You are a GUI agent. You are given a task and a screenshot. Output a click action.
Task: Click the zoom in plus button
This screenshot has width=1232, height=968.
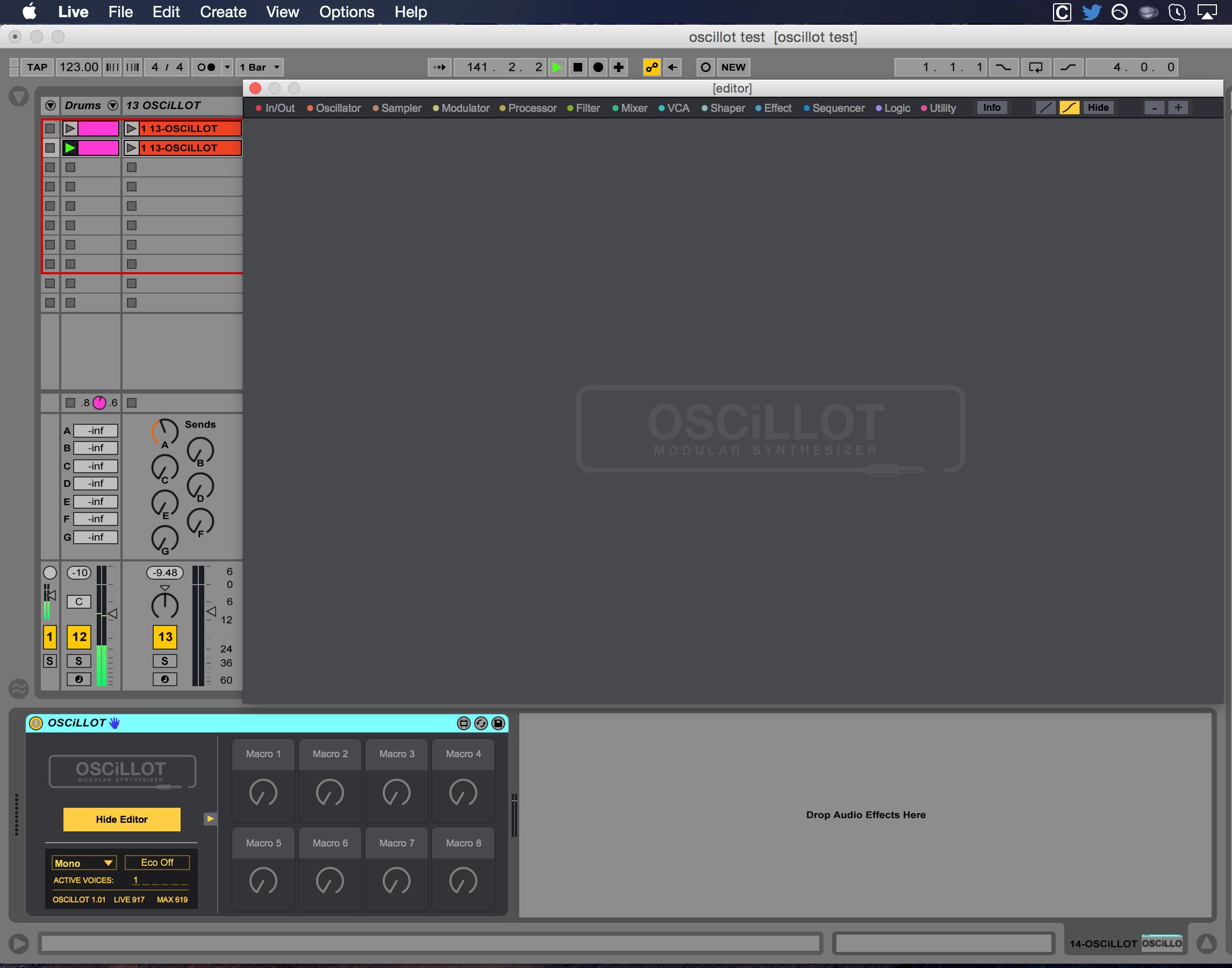pos(1178,108)
